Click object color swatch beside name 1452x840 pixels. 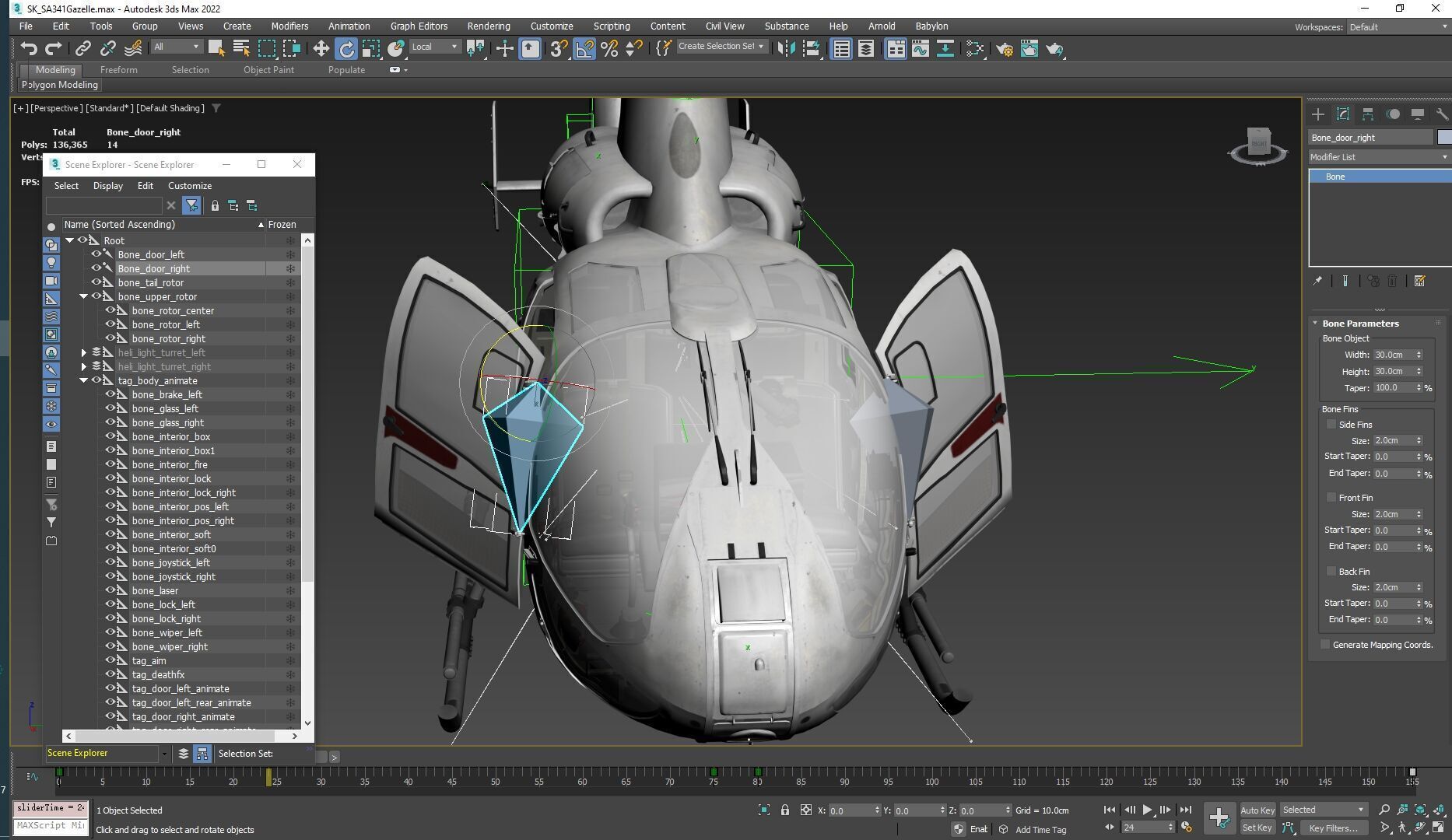click(x=1444, y=137)
